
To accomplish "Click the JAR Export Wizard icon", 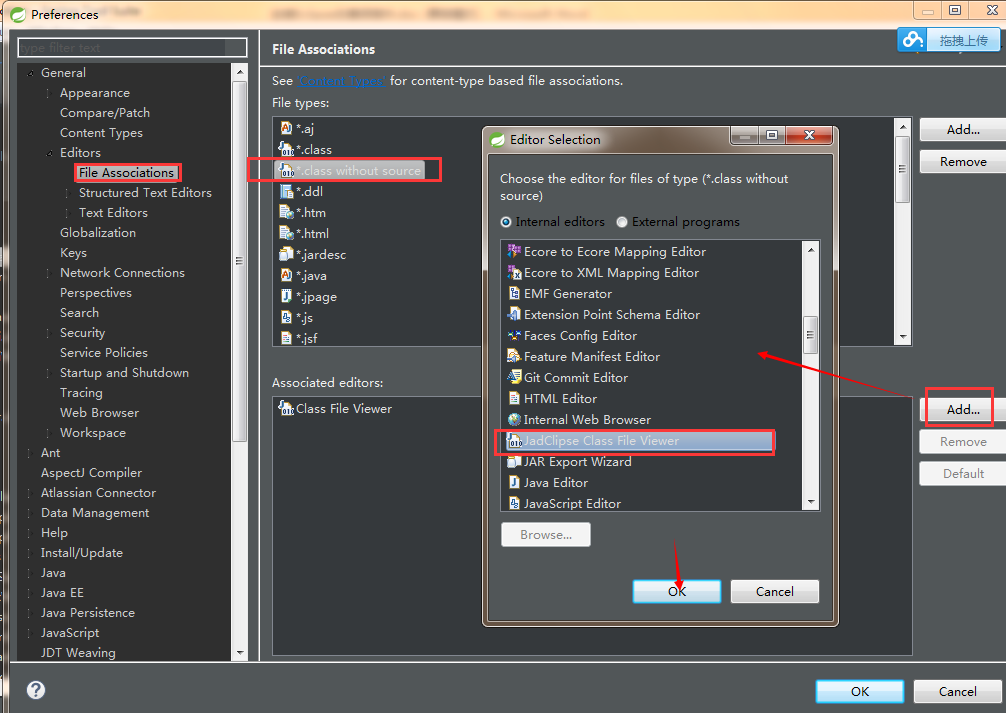I will coord(515,461).
